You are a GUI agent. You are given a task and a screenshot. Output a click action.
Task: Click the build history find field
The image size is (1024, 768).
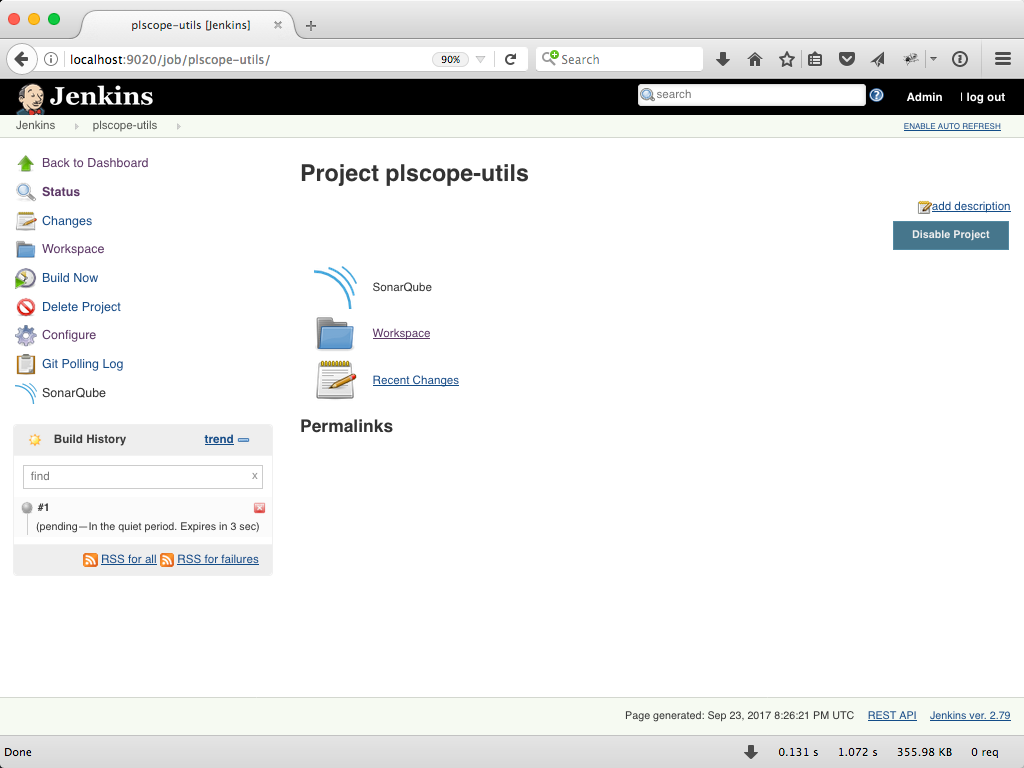(x=142, y=477)
